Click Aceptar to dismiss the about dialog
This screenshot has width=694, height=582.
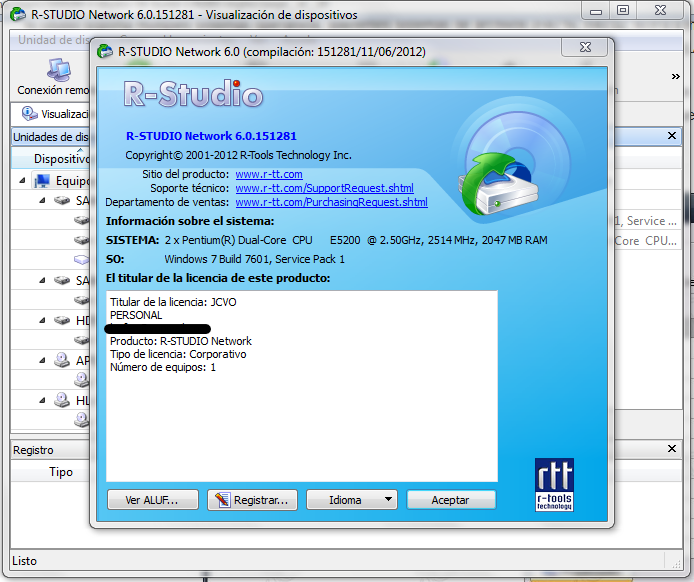tap(451, 500)
